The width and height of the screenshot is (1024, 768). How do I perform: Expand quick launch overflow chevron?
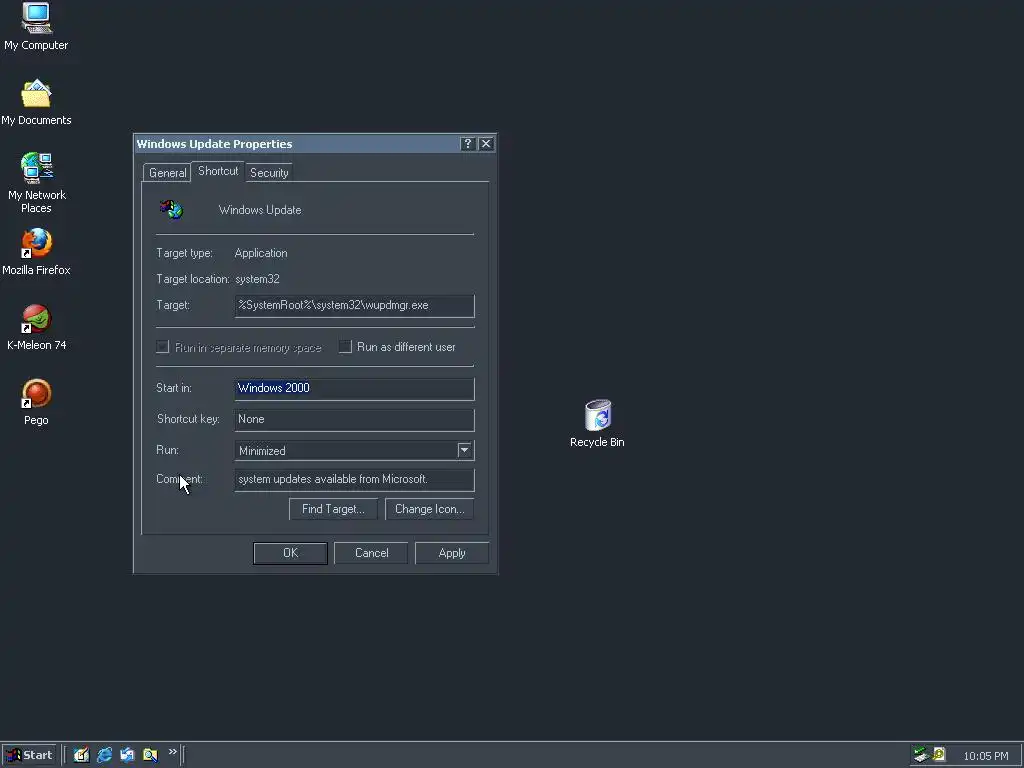[x=172, y=752]
